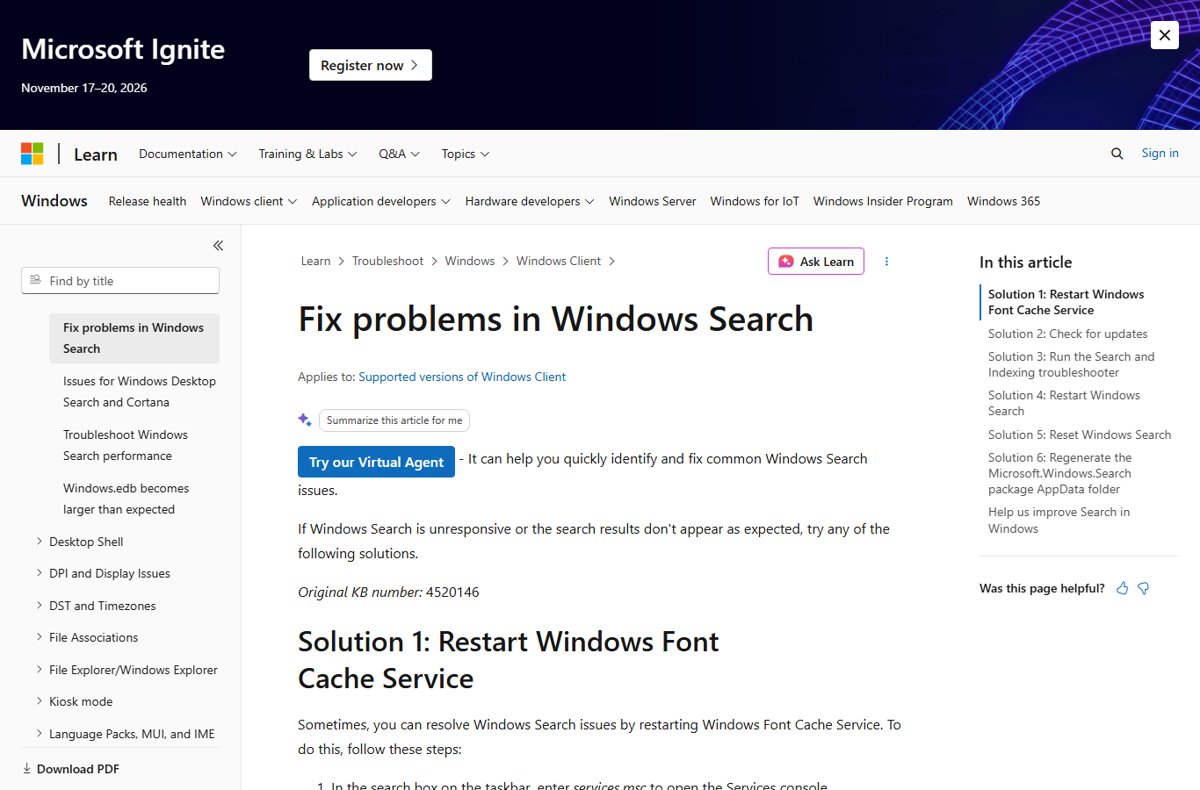Viewport: 1200px width, 790px height.
Task: Open the Microsoft logo home link
Action: click(32, 153)
